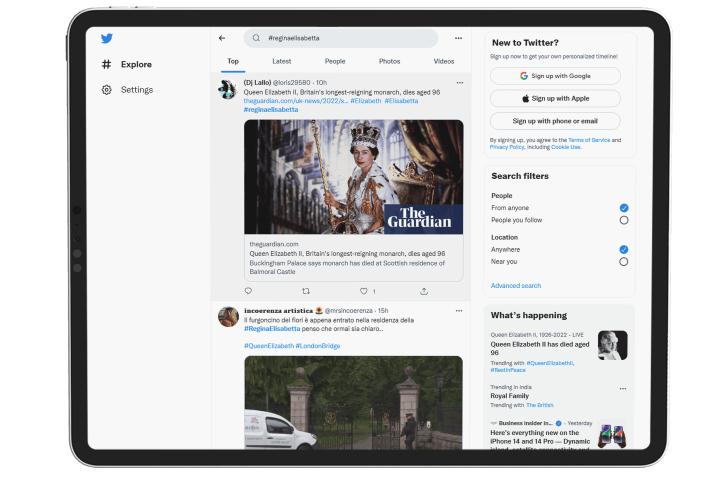Sign up with Apple
The image size is (713, 480).
point(555,98)
